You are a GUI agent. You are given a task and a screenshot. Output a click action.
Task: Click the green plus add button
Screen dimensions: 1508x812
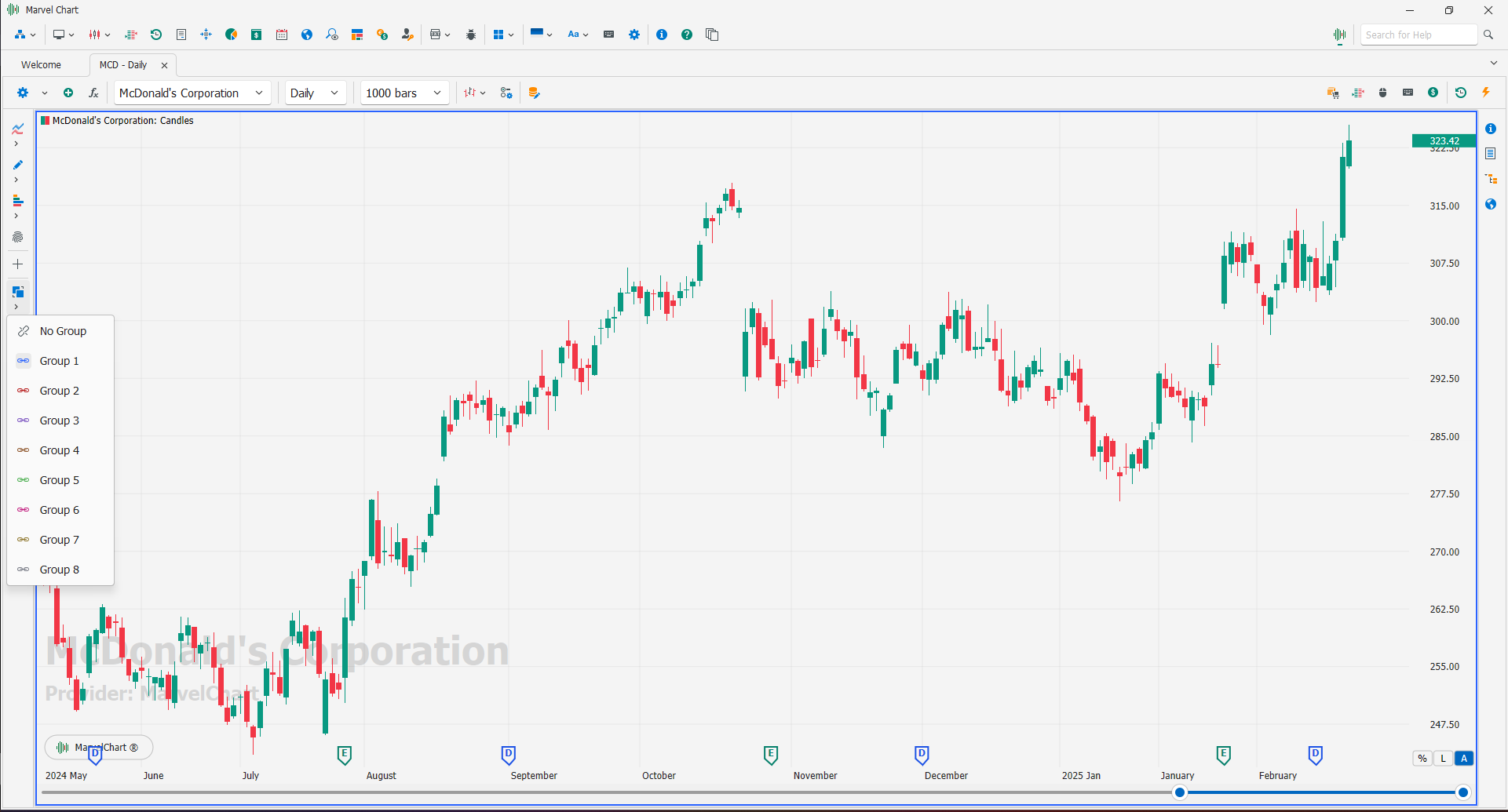(68, 93)
